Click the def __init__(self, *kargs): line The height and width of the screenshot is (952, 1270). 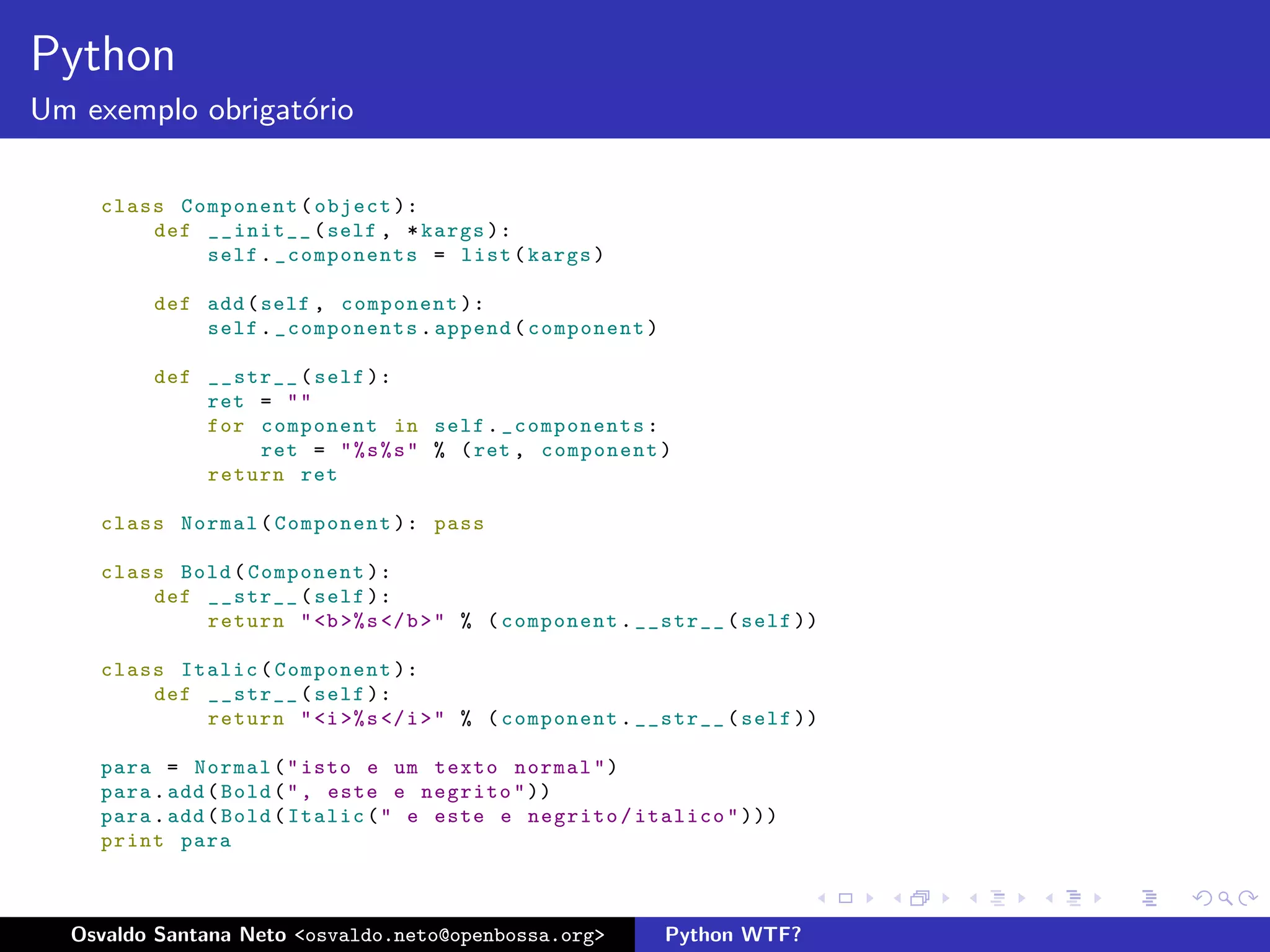(332, 231)
